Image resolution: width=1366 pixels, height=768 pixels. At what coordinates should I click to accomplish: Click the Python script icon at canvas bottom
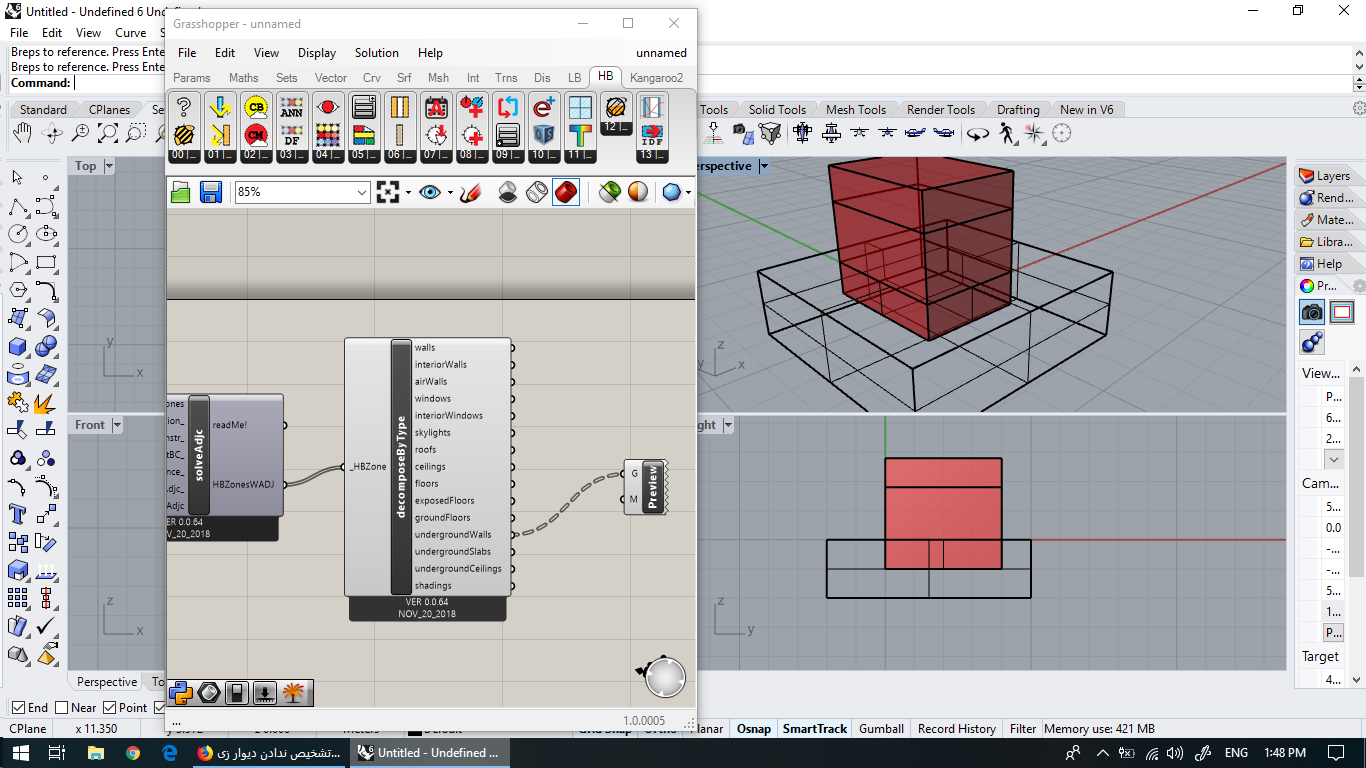[x=181, y=692]
